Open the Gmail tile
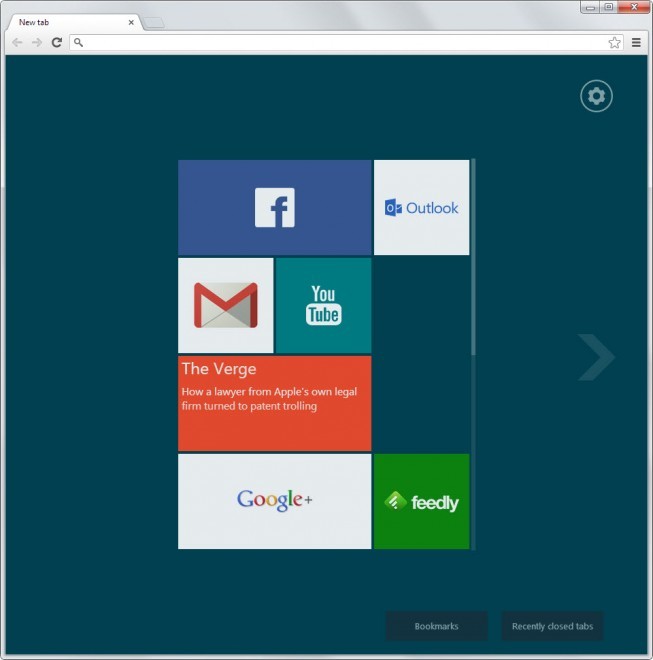 click(226, 305)
